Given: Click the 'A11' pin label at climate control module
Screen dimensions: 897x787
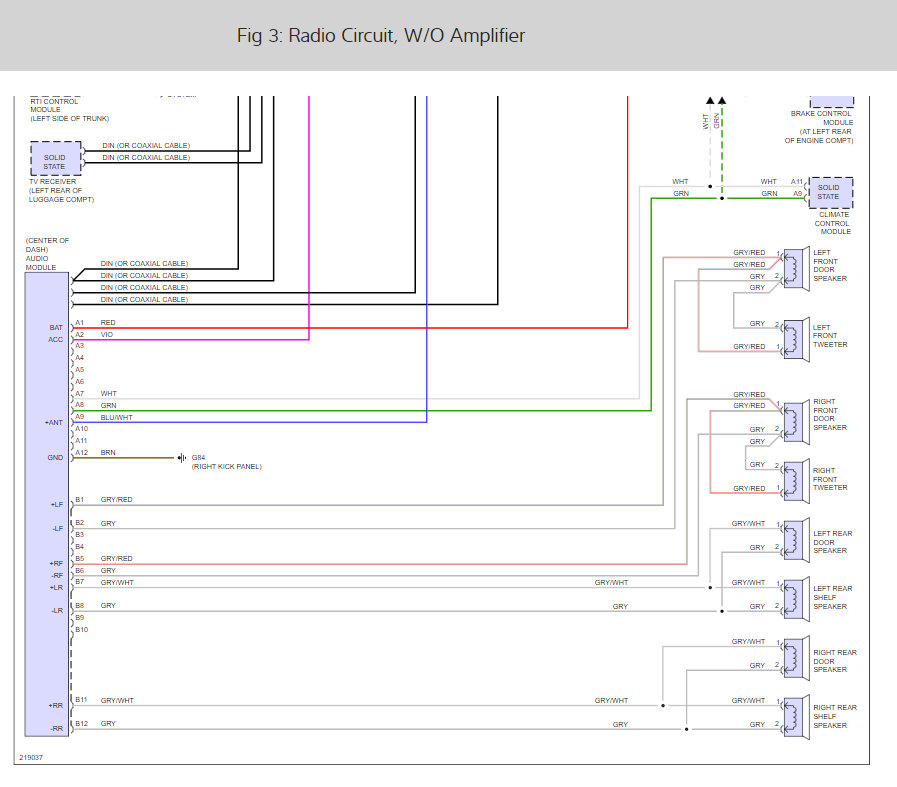Looking at the screenshot, I should tap(797, 182).
